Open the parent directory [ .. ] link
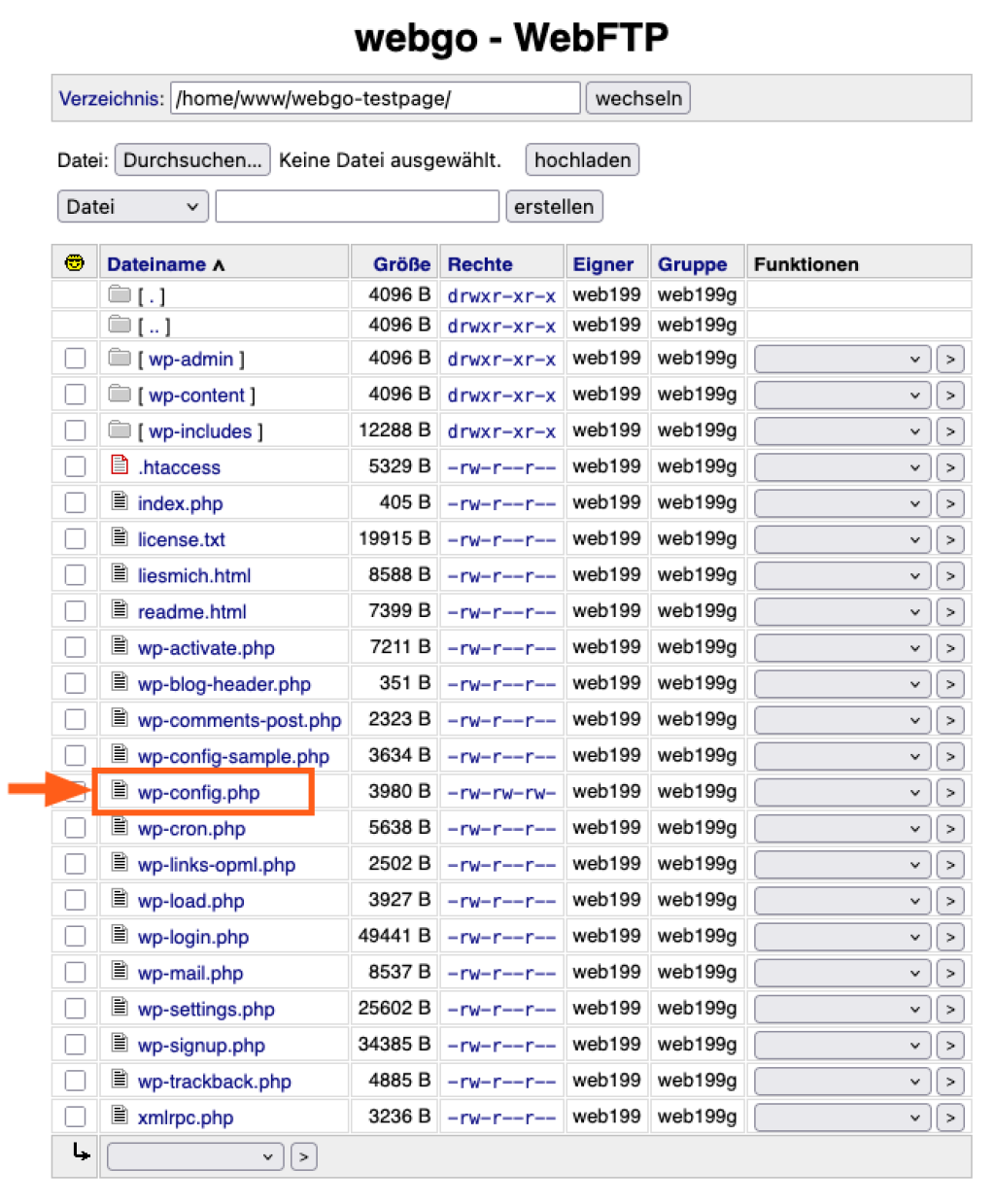The width and height of the screenshot is (995, 1204). (154, 327)
